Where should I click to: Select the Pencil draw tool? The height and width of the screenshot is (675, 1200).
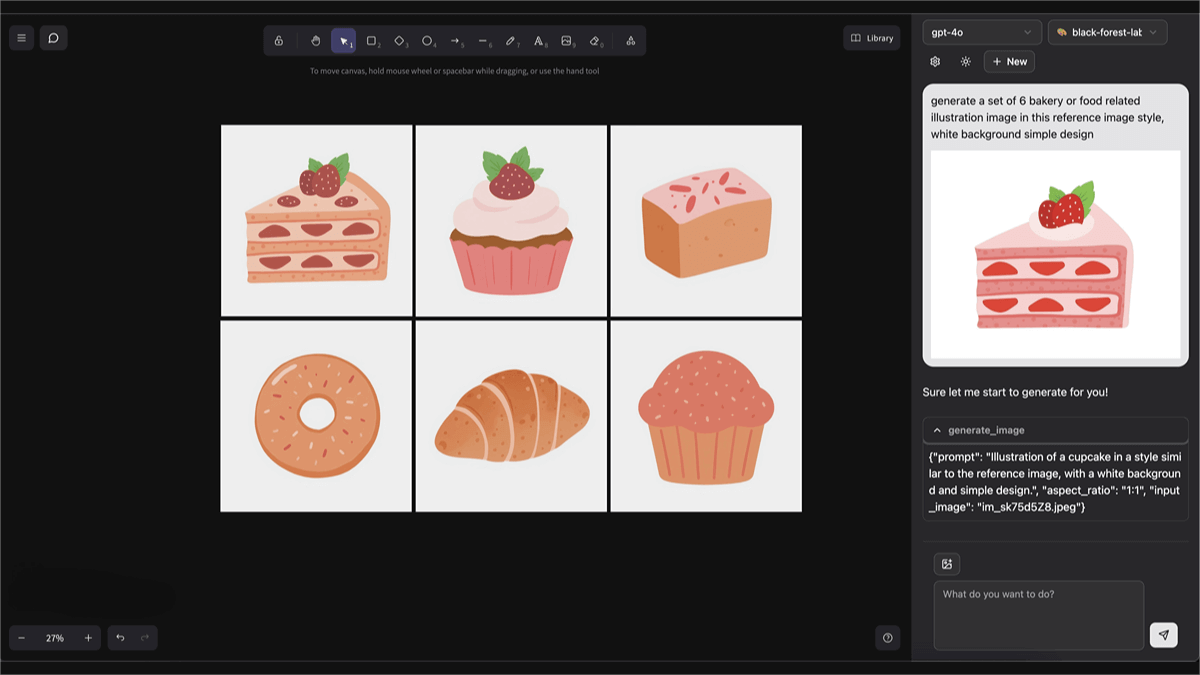(x=511, y=41)
